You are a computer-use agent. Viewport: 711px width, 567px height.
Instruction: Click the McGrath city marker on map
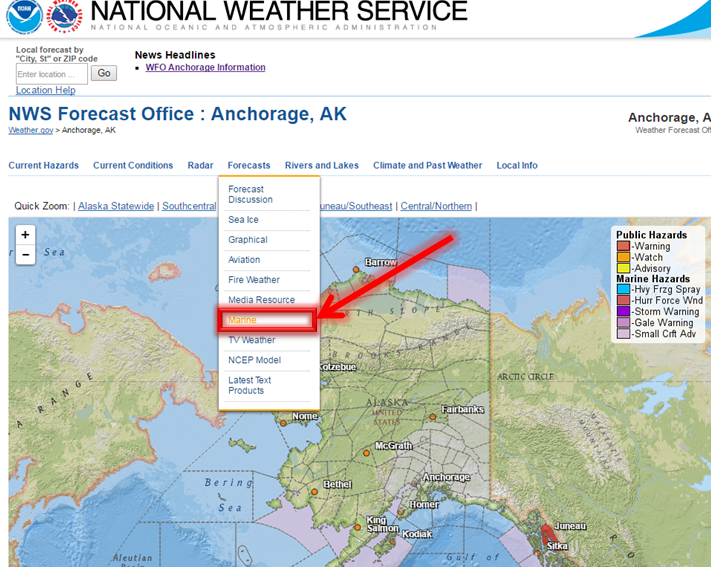pyautogui.click(x=366, y=453)
